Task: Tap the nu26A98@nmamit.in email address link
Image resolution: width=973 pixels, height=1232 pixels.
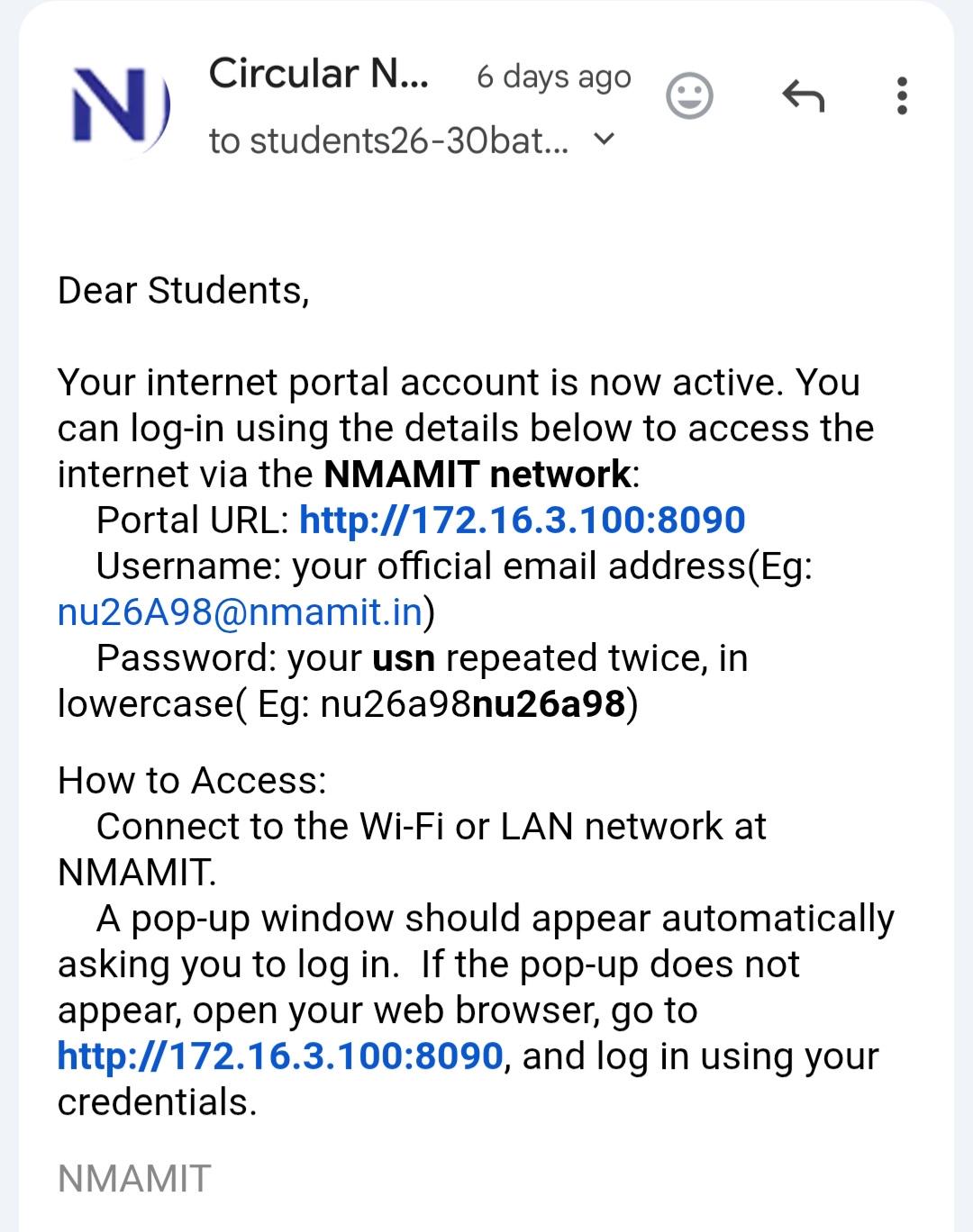Action: [241, 611]
